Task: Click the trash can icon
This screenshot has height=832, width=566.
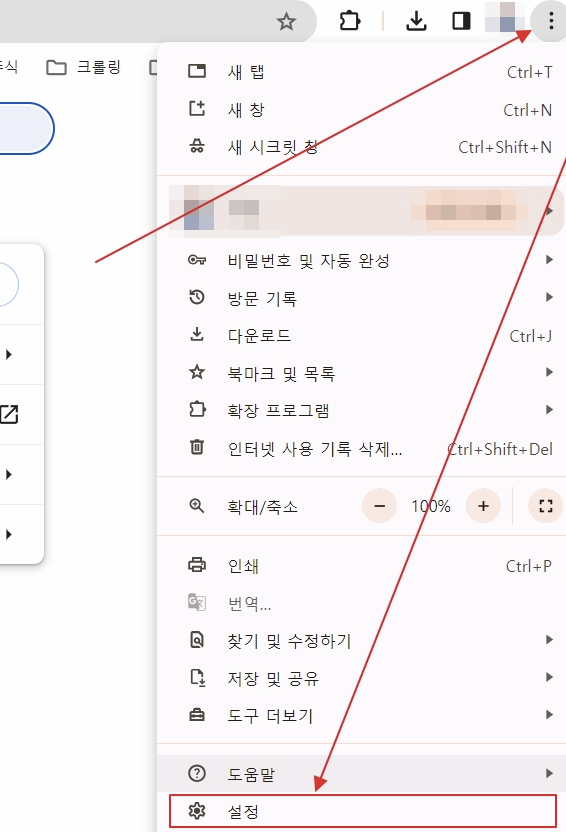Action: (197, 447)
